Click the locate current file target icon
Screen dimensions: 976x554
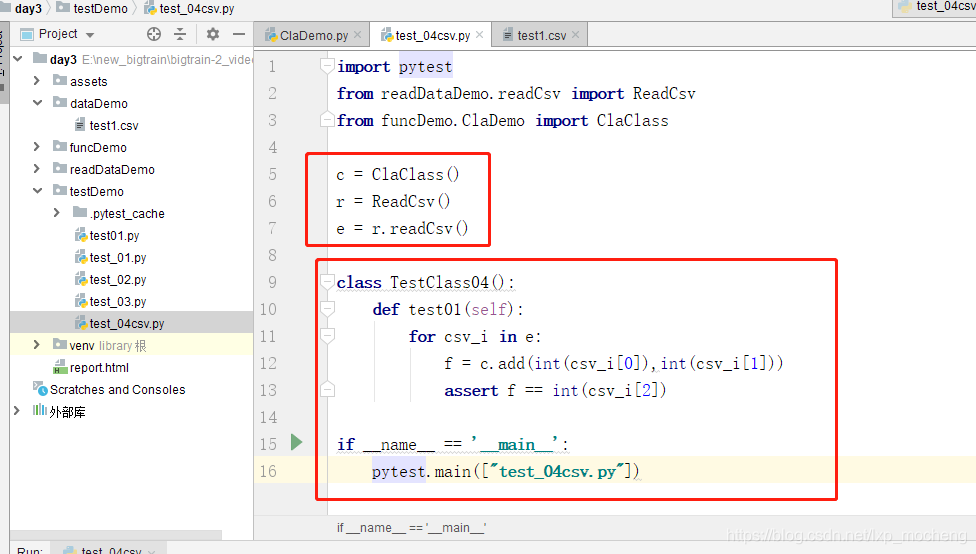coord(154,34)
